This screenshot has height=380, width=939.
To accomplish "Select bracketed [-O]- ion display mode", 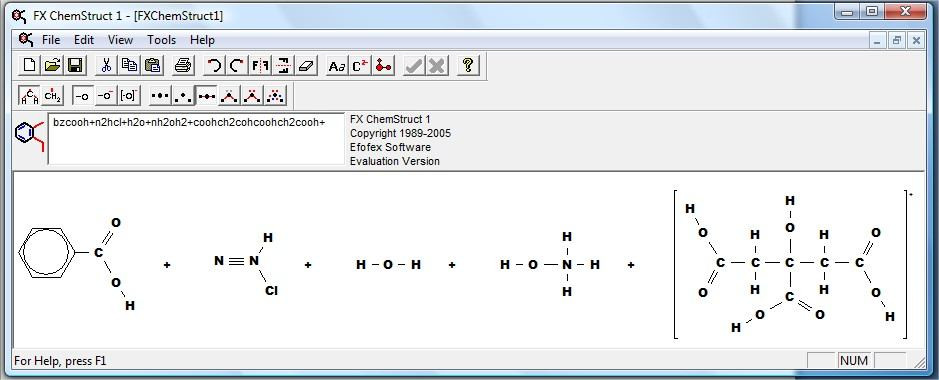I will coord(129,95).
